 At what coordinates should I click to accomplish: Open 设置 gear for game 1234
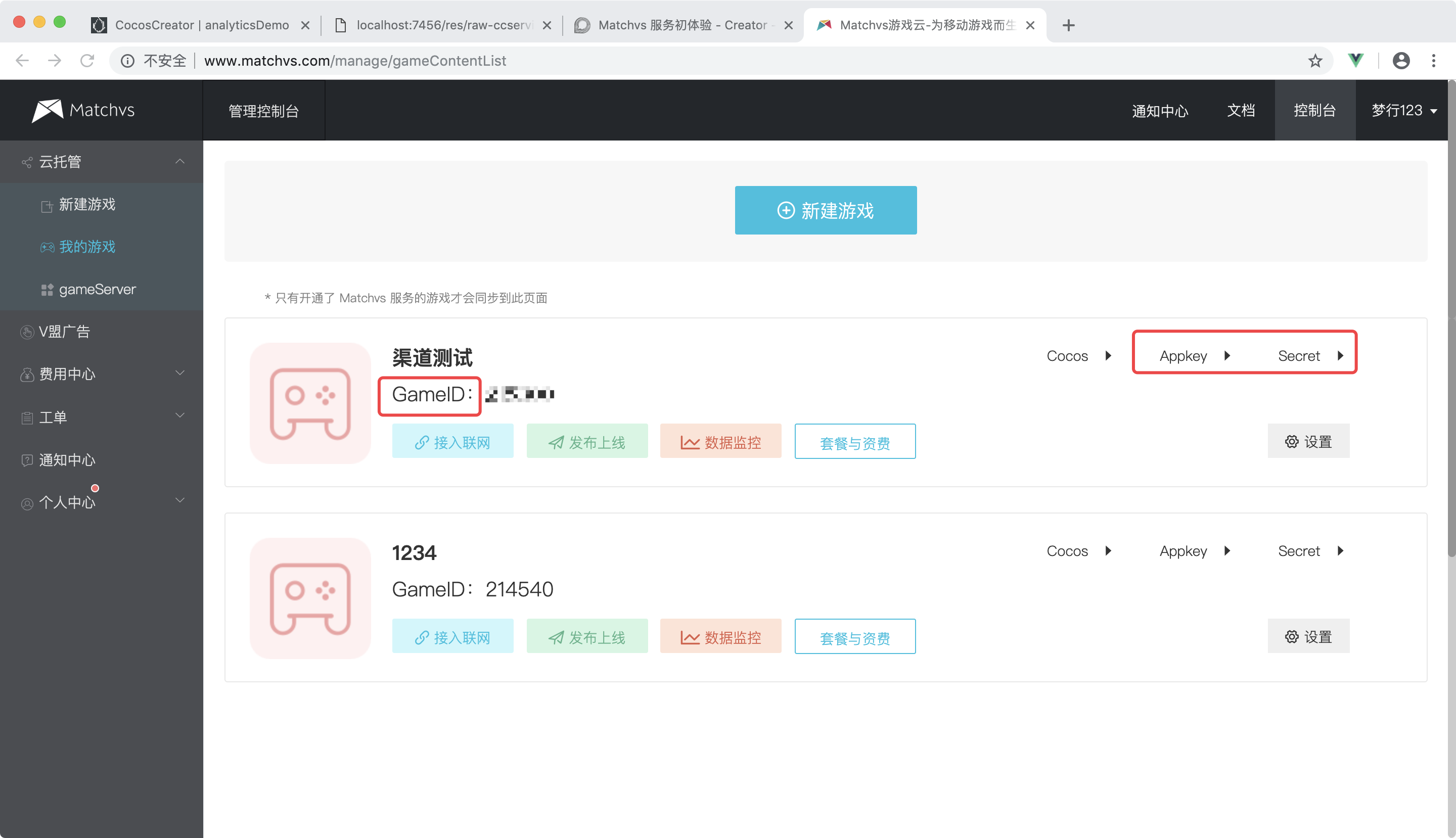point(1308,636)
